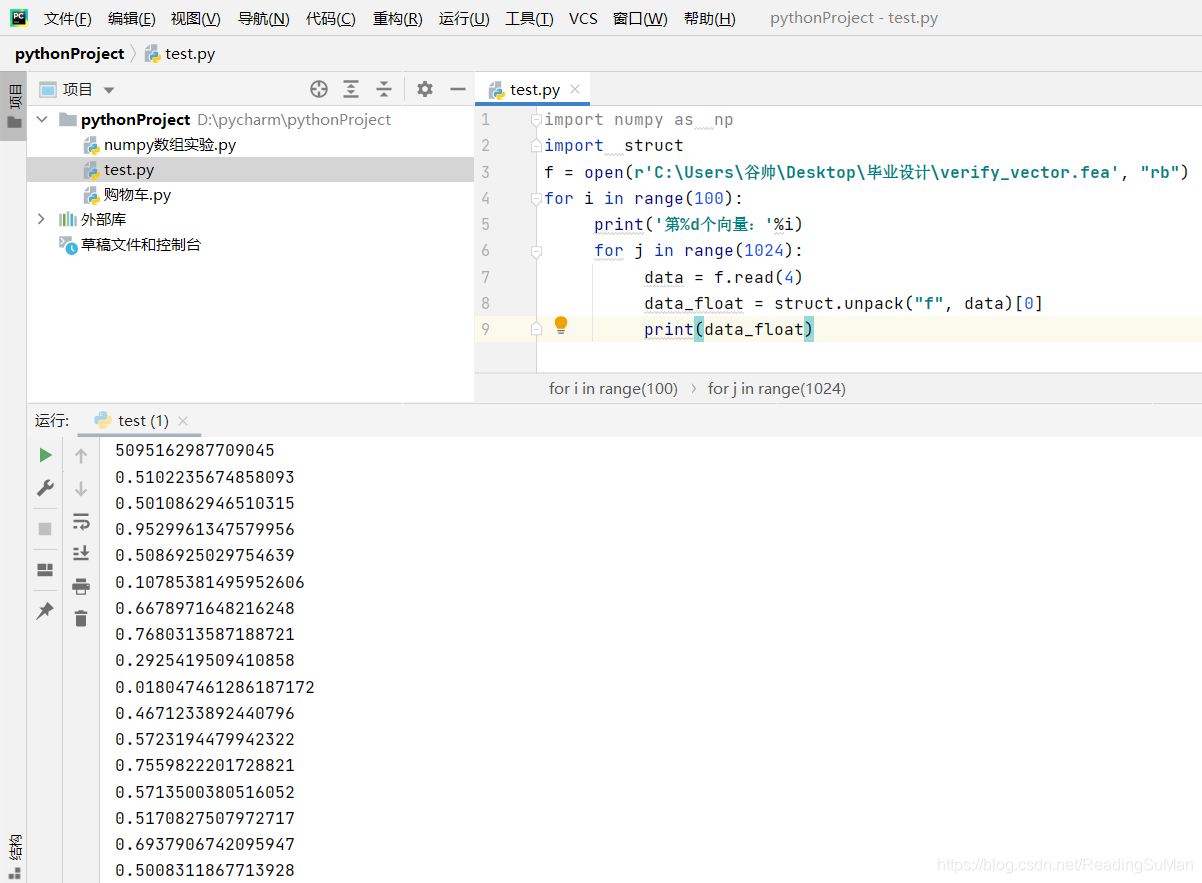Viewport: 1202px width, 883px height.
Task: Toggle soft-wrap in run console
Action: point(81,521)
